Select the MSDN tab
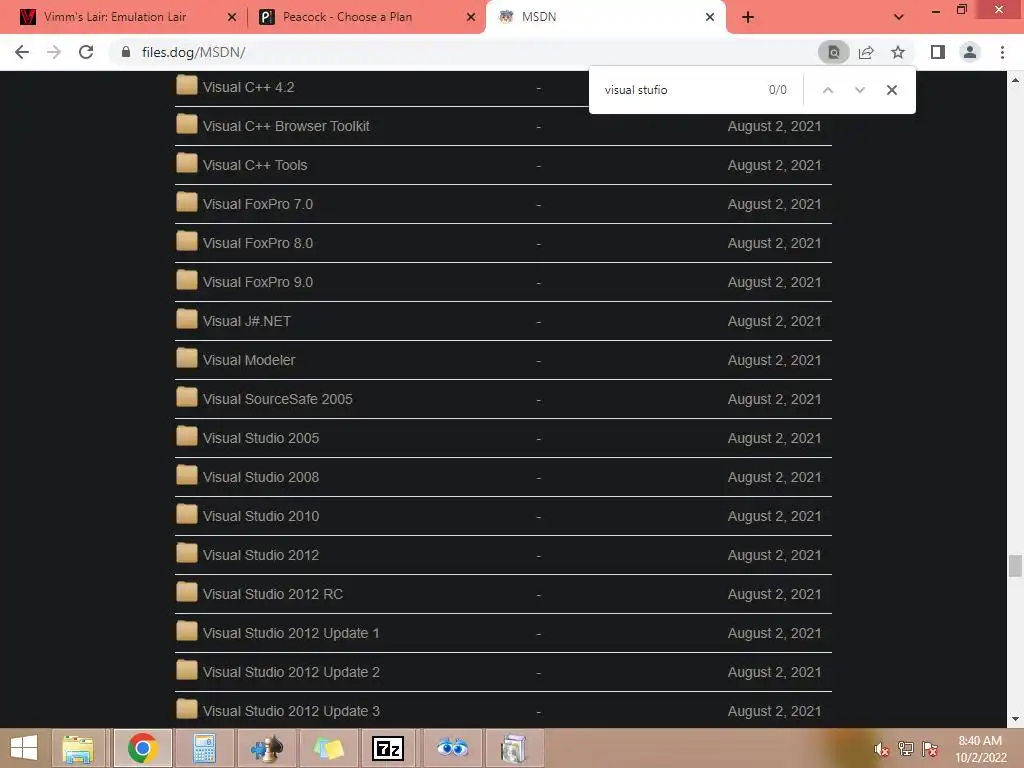The height and width of the screenshot is (768, 1024). click(605, 17)
